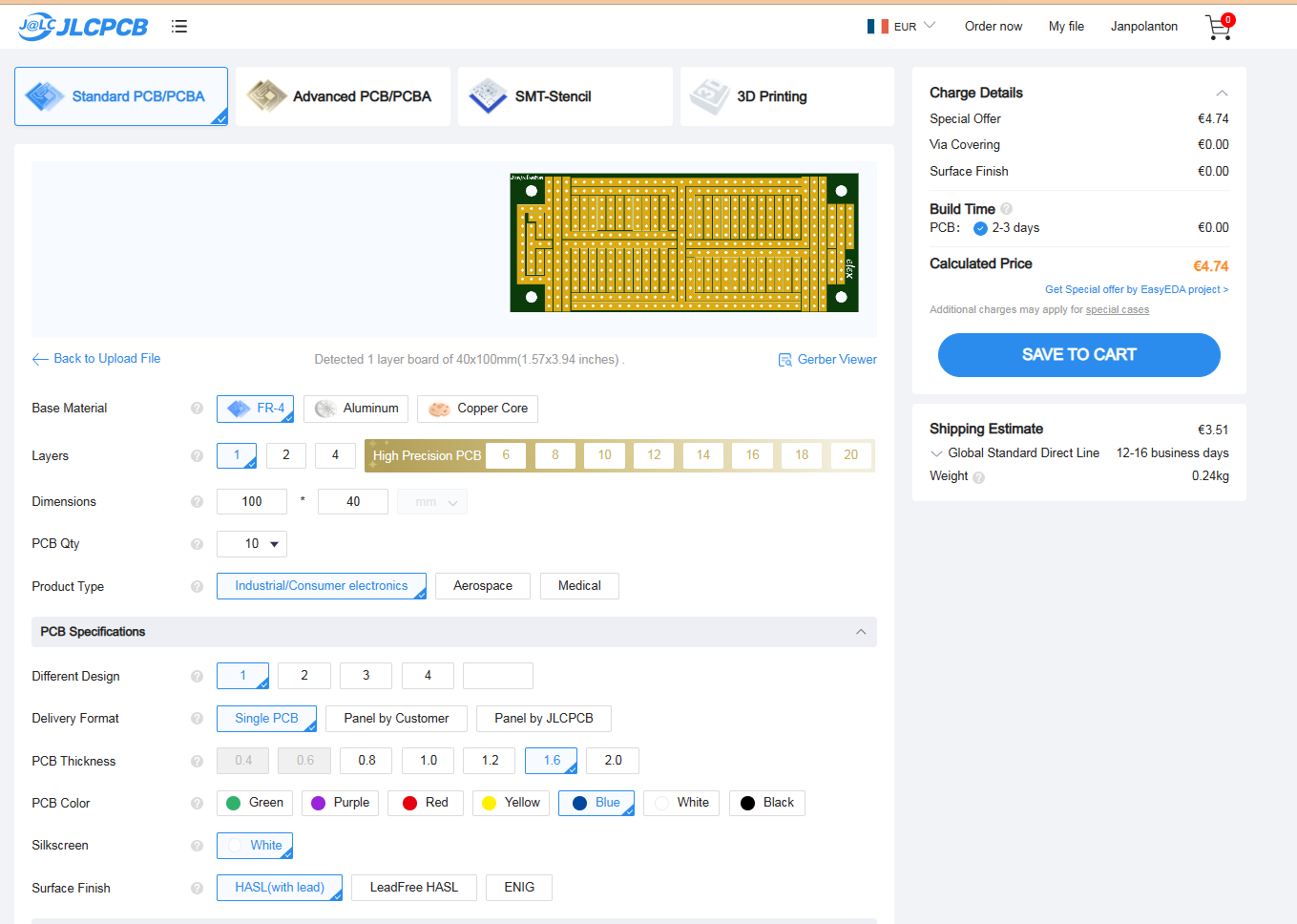Open special cases link
Viewport: 1297px width, 924px height.
[x=1117, y=310]
